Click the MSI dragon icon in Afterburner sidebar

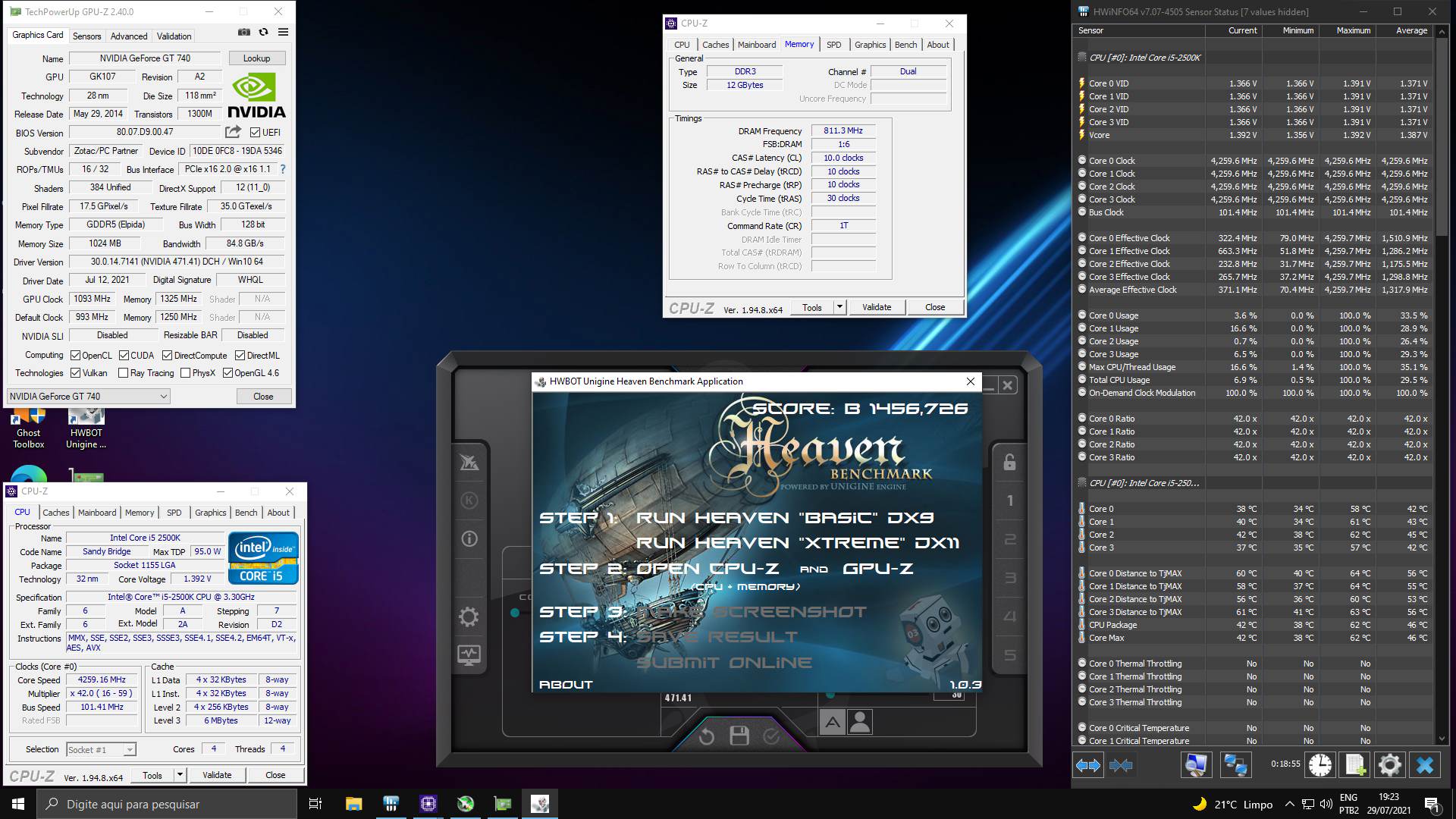tap(469, 462)
